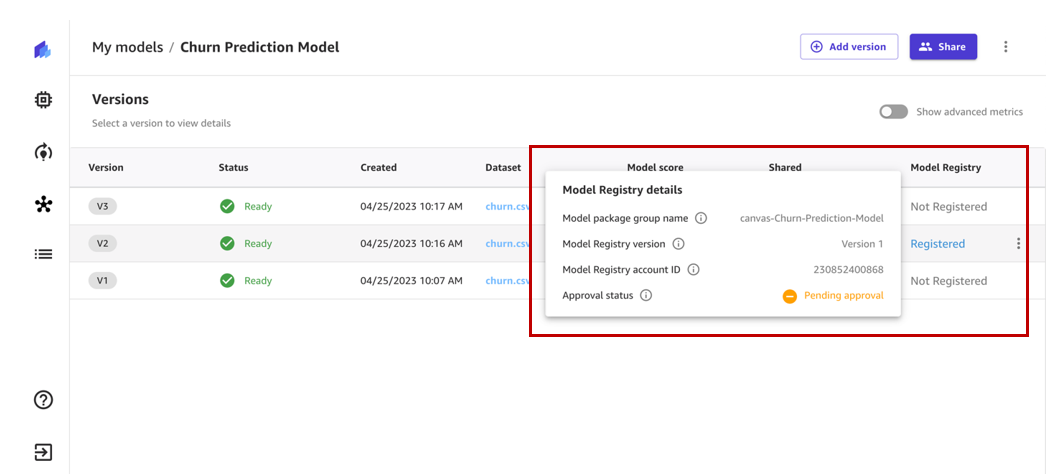Click the SageMaker Canvas logo icon
Image resolution: width=1046 pixels, height=474 pixels.
click(x=43, y=49)
